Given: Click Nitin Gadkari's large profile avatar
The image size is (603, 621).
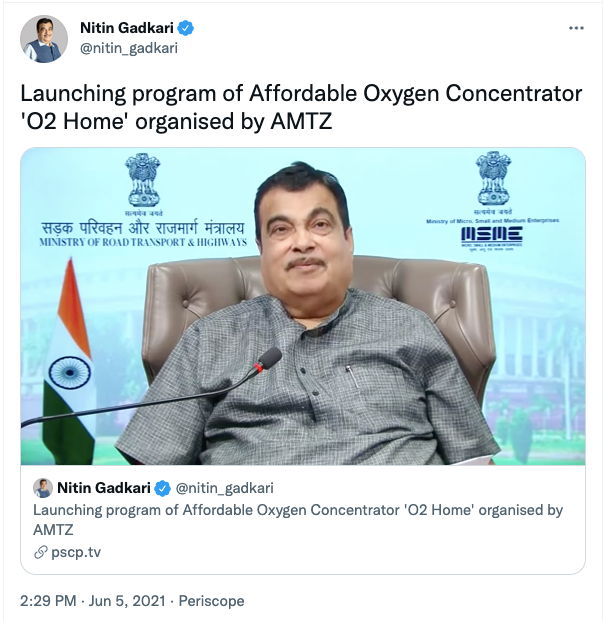Looking at the screenshot, I should pyautogui.click(x=44, y=39).
